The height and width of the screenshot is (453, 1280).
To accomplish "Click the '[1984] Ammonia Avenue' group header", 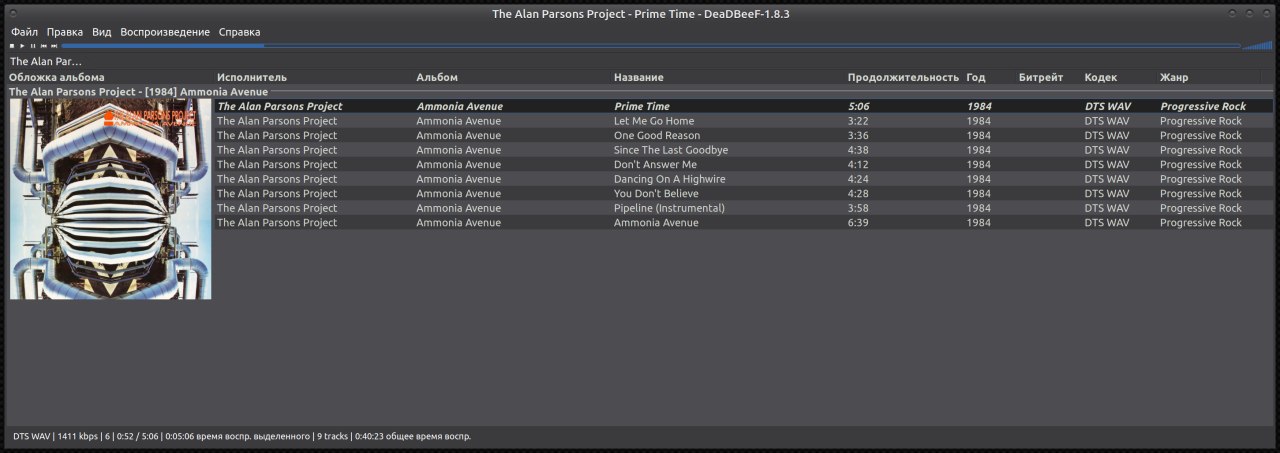I will pyautogui.click(x=138, y=91).
